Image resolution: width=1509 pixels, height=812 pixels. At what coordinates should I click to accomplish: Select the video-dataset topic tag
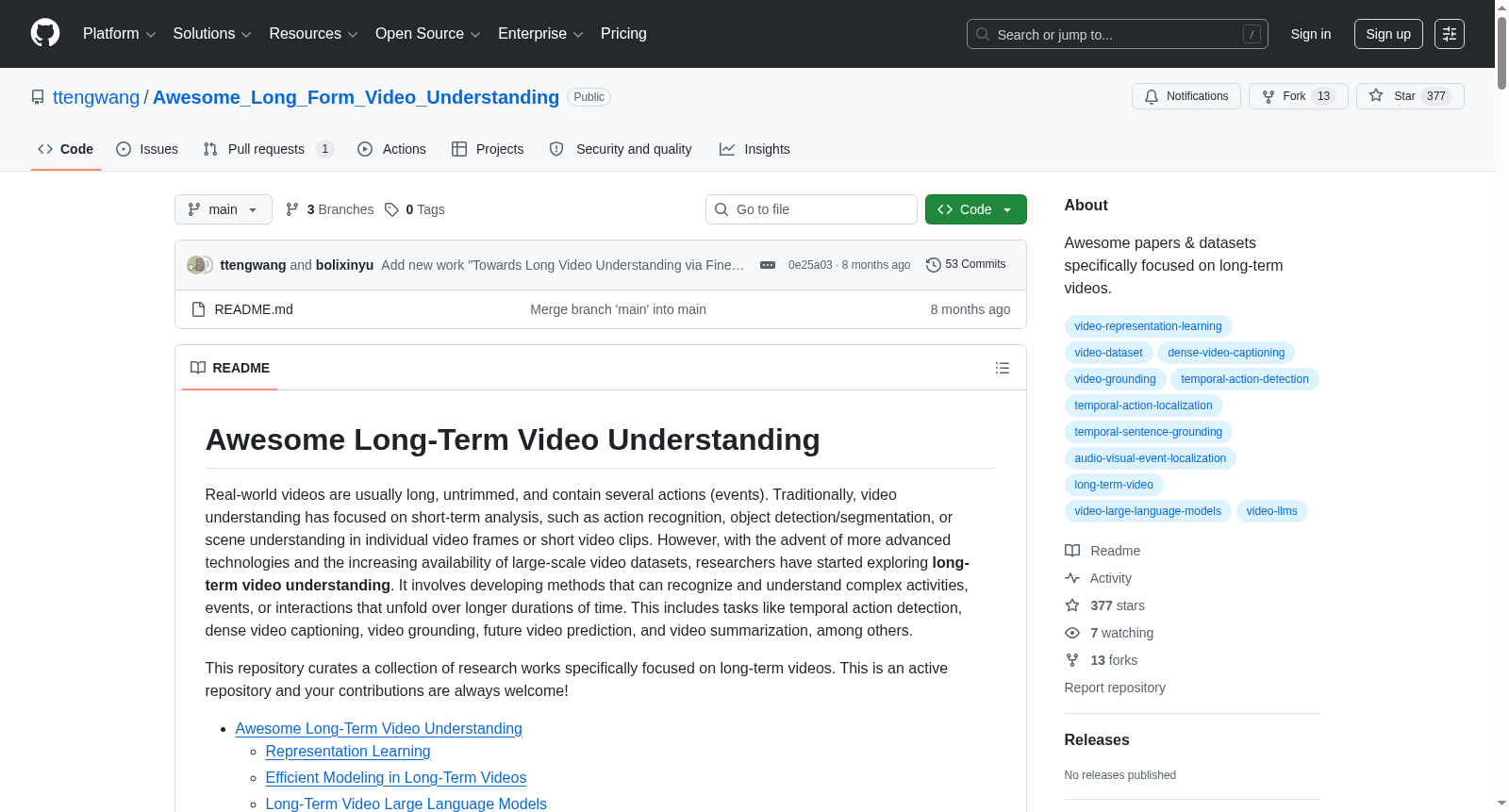tap(1108, 353)
